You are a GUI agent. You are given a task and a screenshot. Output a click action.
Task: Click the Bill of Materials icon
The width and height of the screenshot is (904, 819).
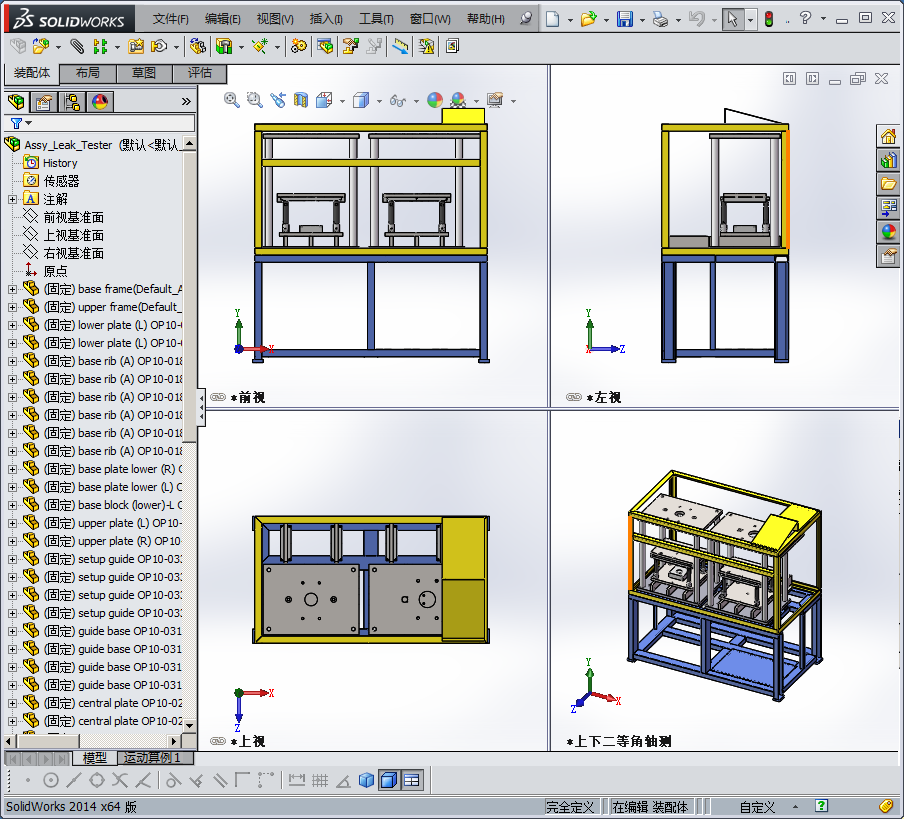click(x=325, y=46)
